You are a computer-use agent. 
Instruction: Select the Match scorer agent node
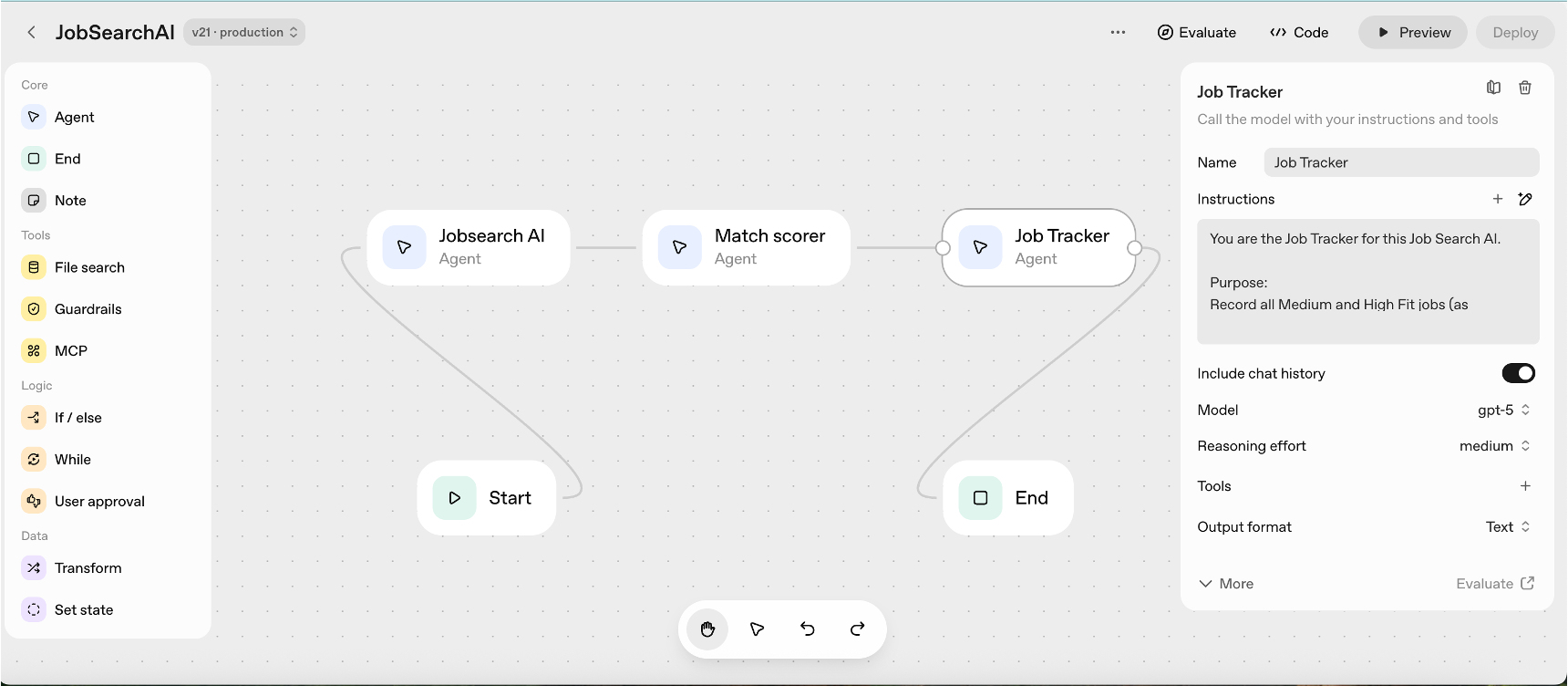[746, 247]
